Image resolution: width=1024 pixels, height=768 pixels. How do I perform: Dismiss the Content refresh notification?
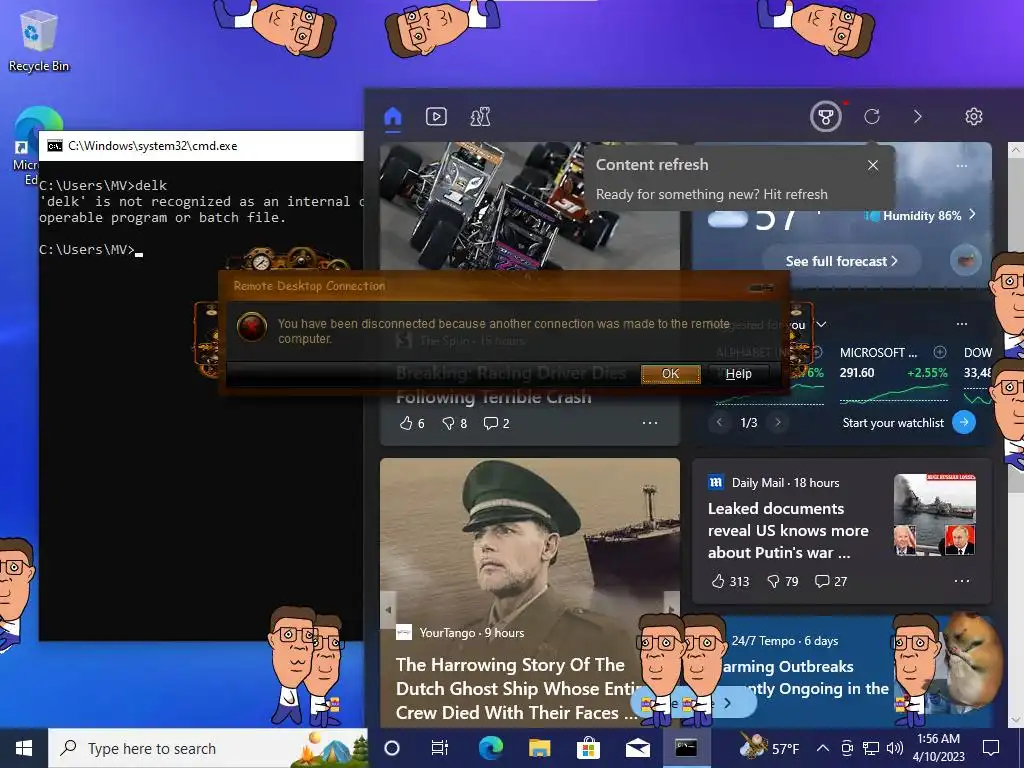(873, 165)
